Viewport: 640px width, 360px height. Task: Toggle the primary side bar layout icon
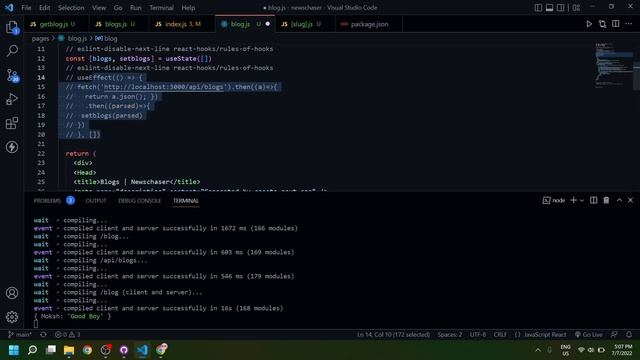pos(538,7)
